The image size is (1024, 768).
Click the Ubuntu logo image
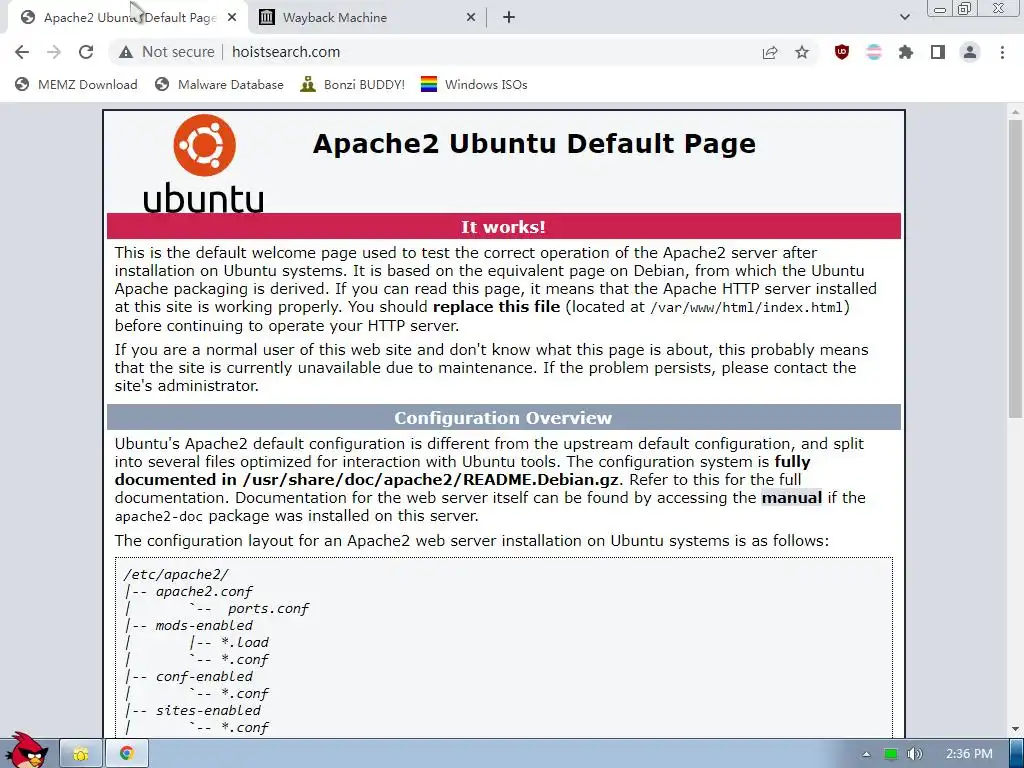(204, 163)
